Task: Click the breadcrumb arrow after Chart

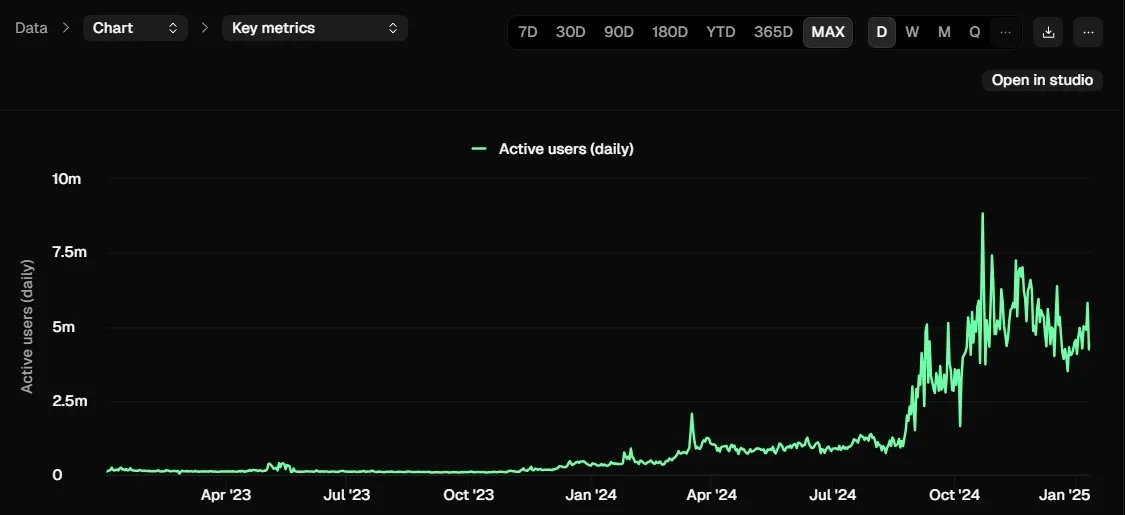Action: 205,28
